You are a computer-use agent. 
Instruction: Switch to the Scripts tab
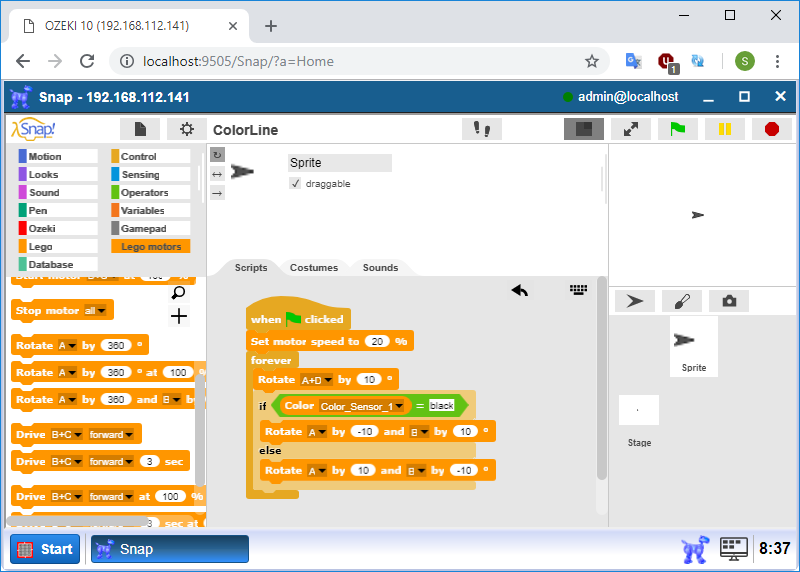[x=251, y=267]
